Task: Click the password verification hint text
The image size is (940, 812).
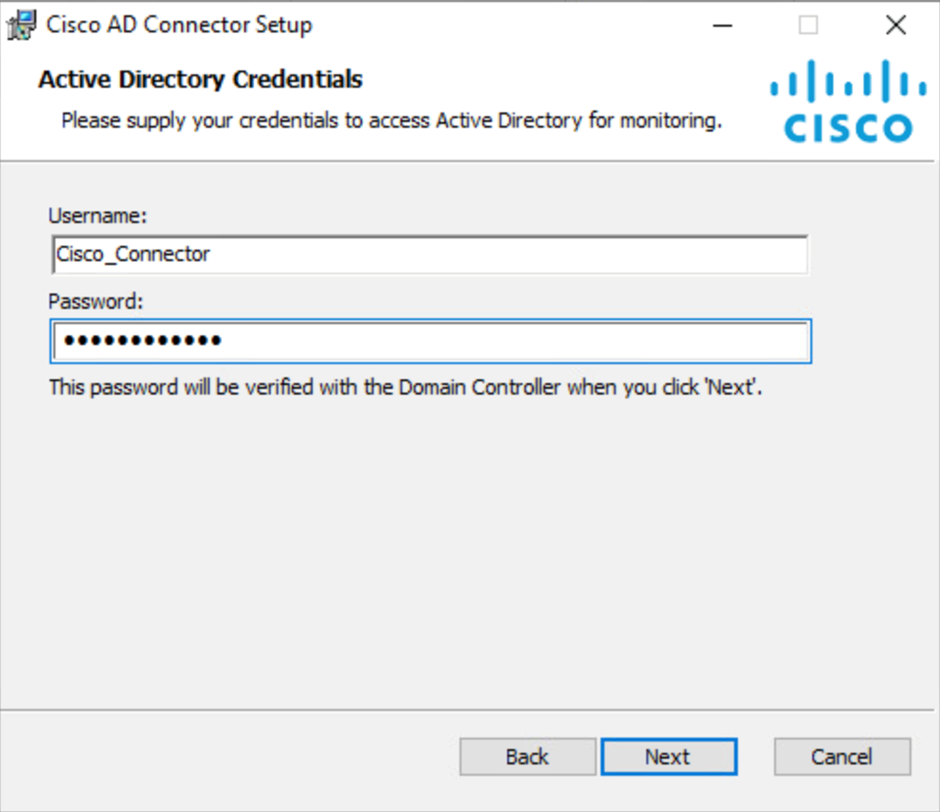Action: [405, 387]
